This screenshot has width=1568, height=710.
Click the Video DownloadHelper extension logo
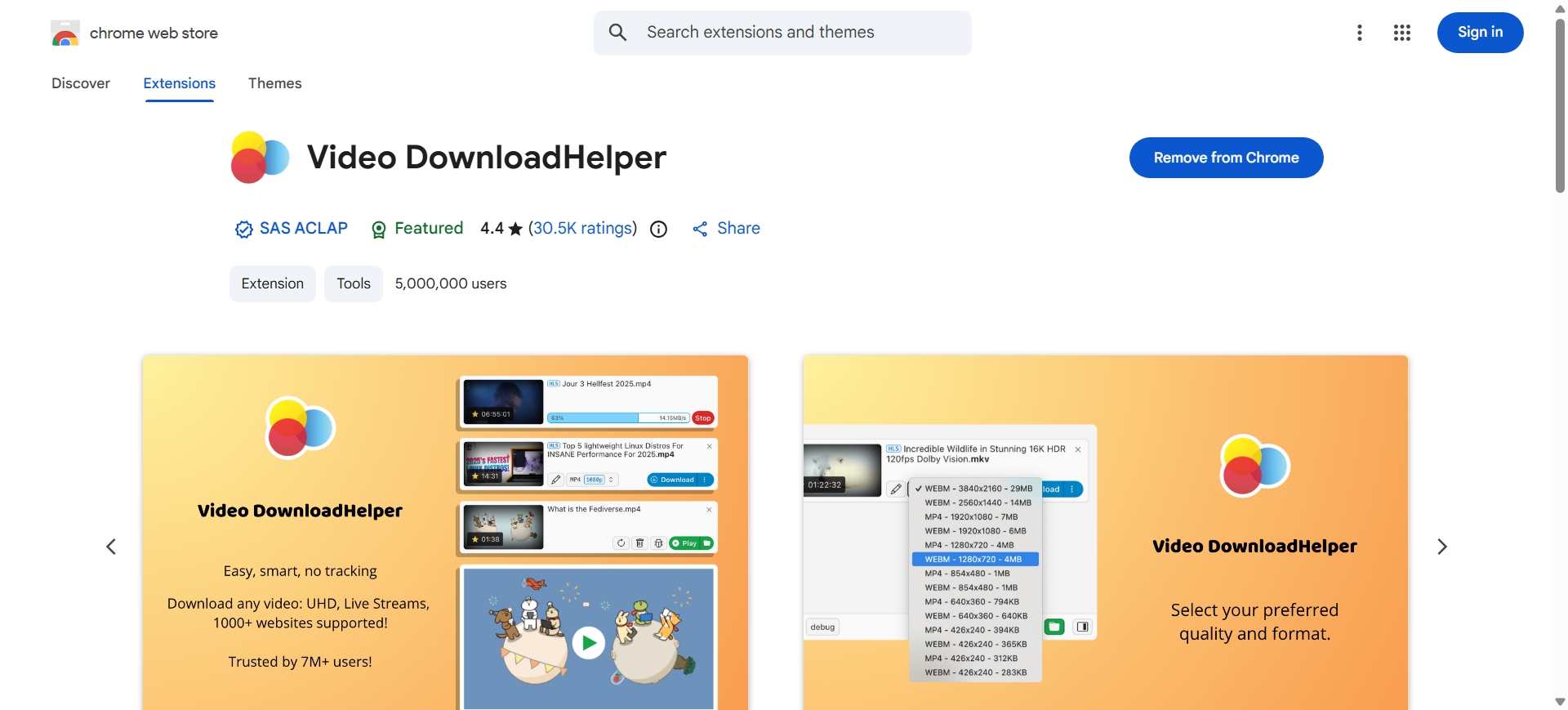260,158
